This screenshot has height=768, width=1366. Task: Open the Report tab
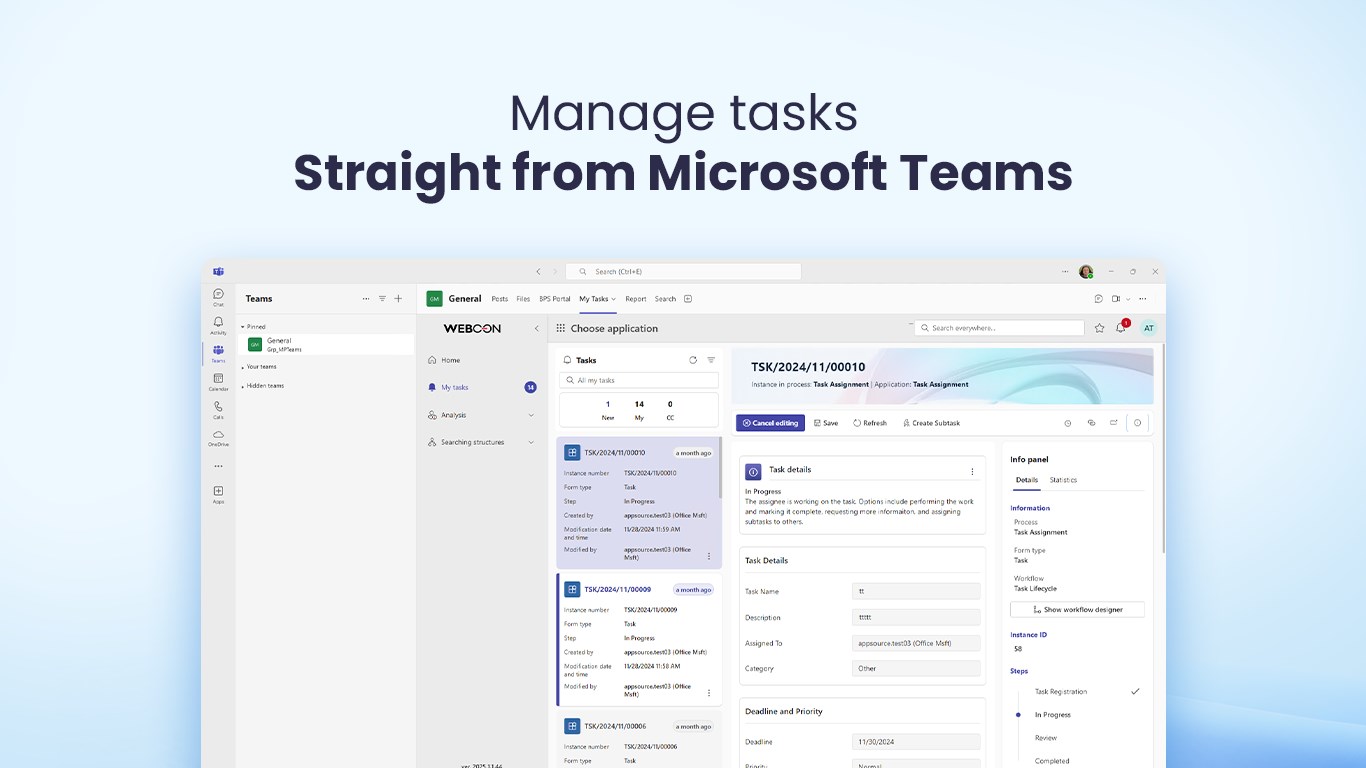(636, 298)
